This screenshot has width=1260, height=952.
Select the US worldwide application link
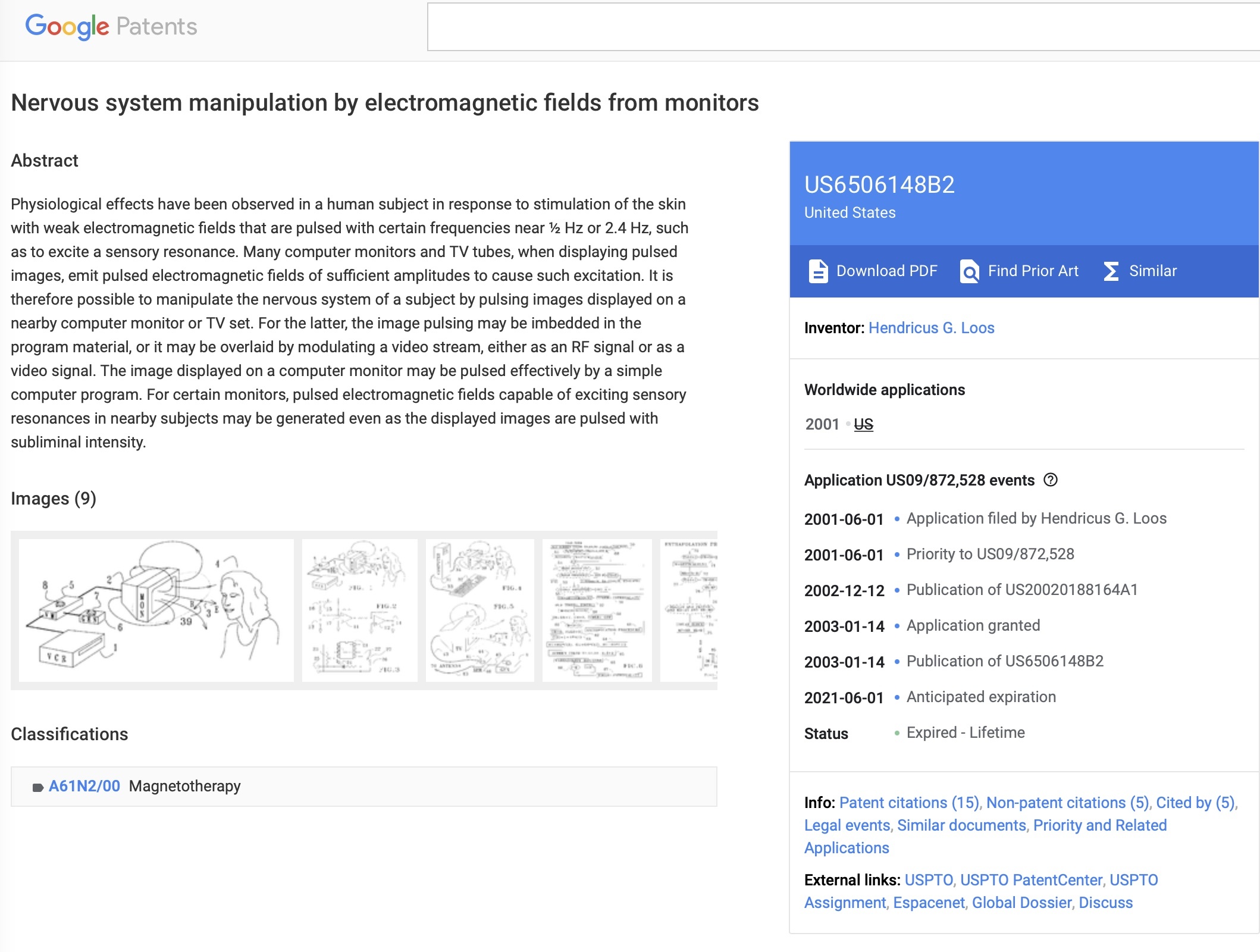(863, 424)
